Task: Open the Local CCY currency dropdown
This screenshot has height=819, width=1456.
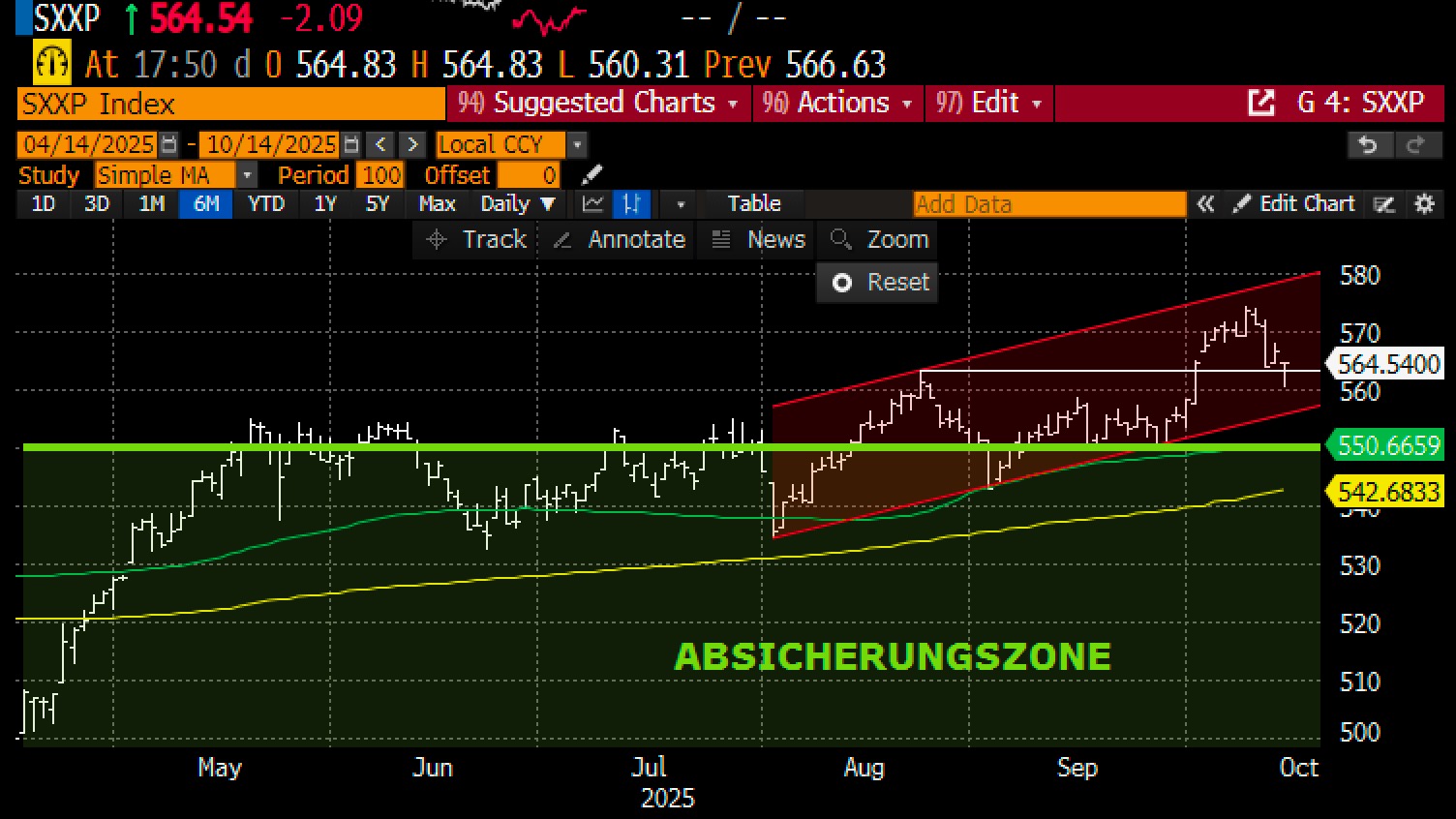Action: pos(577,145)
